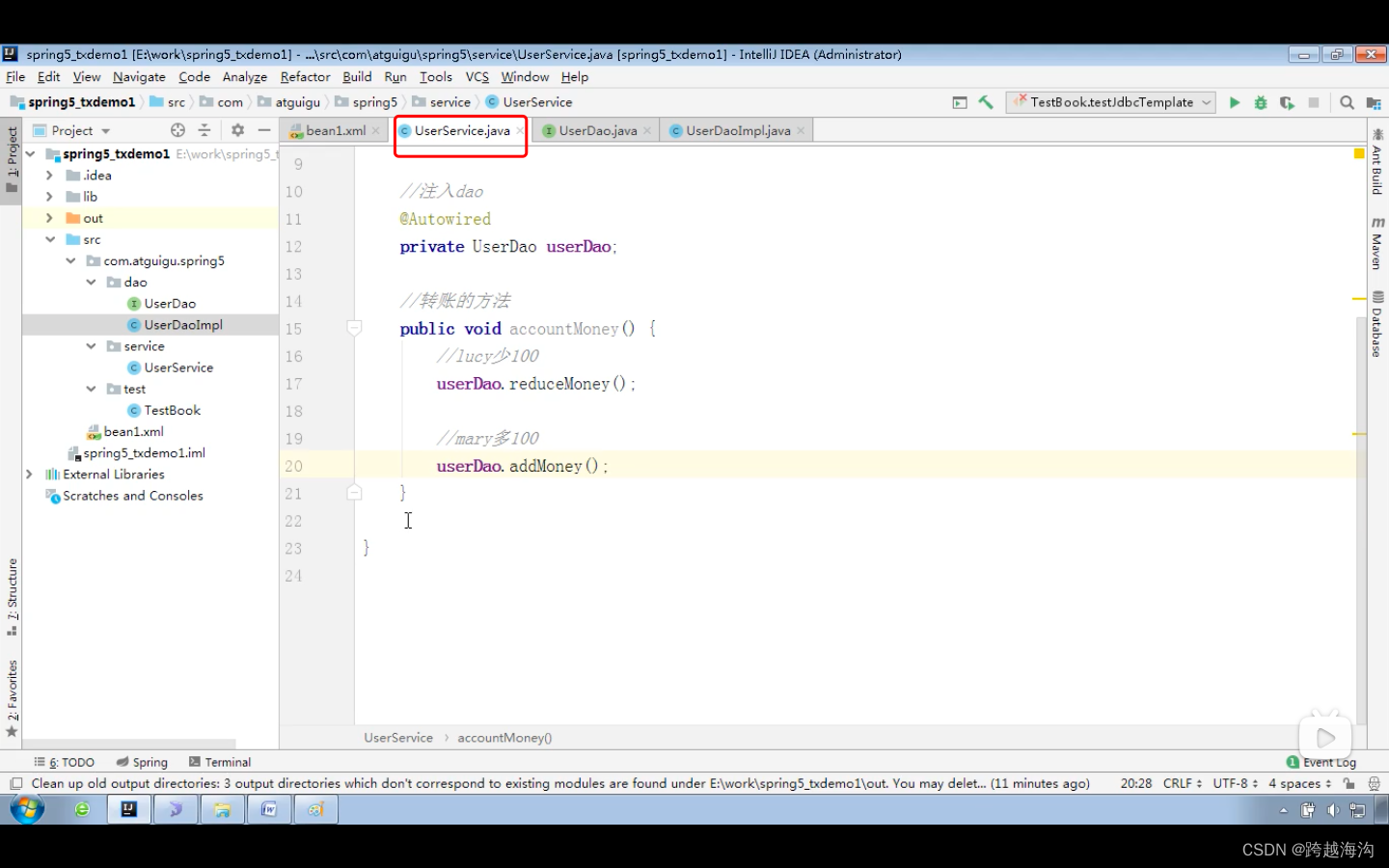
Task: Toggle the Project tool window stripe button
Action: click(x=12, y=159)
